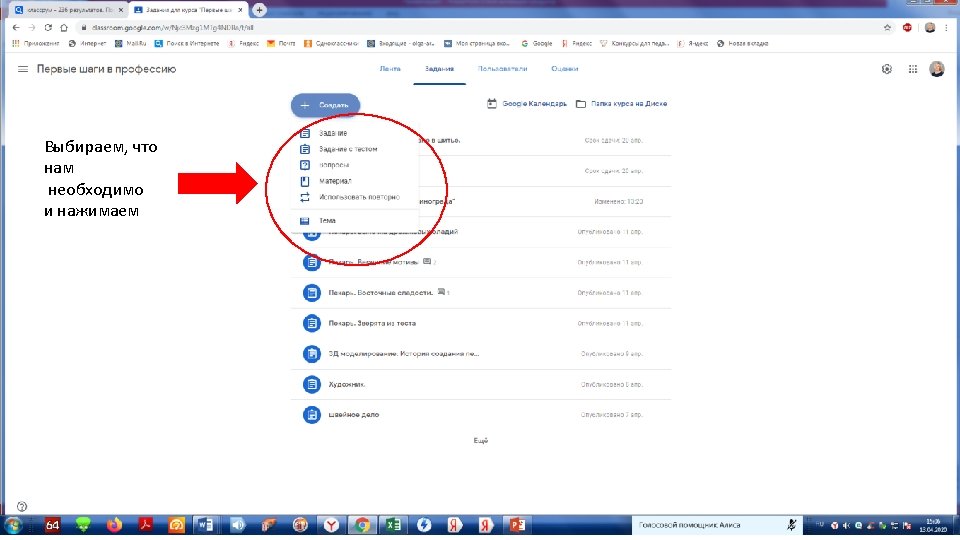Open PowerPoint from the taskbar
The width and height of the screenshot is (960, 540).
click(517, 525)
